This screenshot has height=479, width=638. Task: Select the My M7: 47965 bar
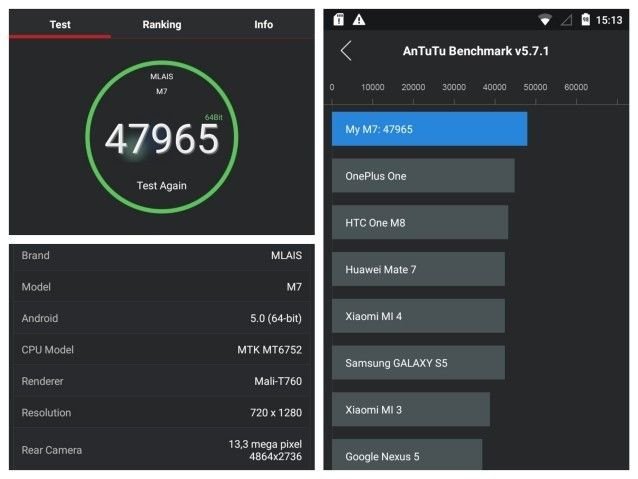(429, 129)
